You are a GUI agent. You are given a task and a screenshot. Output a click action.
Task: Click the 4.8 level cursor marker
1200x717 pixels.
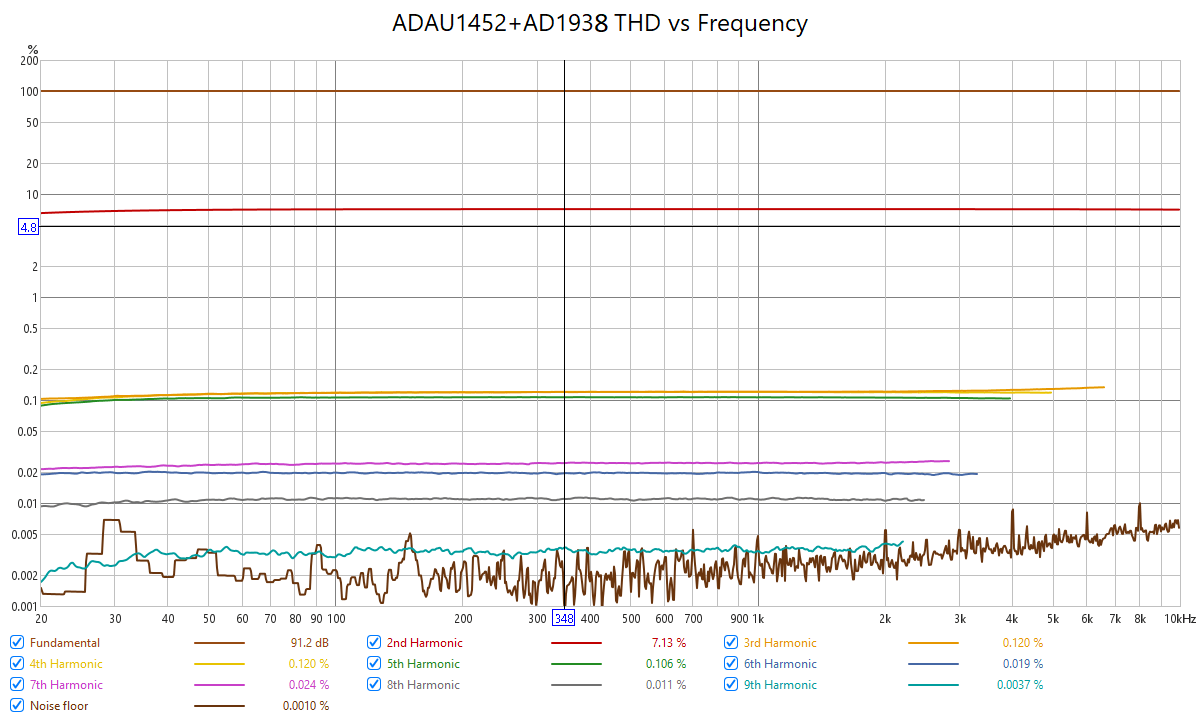tap(28, 227)
